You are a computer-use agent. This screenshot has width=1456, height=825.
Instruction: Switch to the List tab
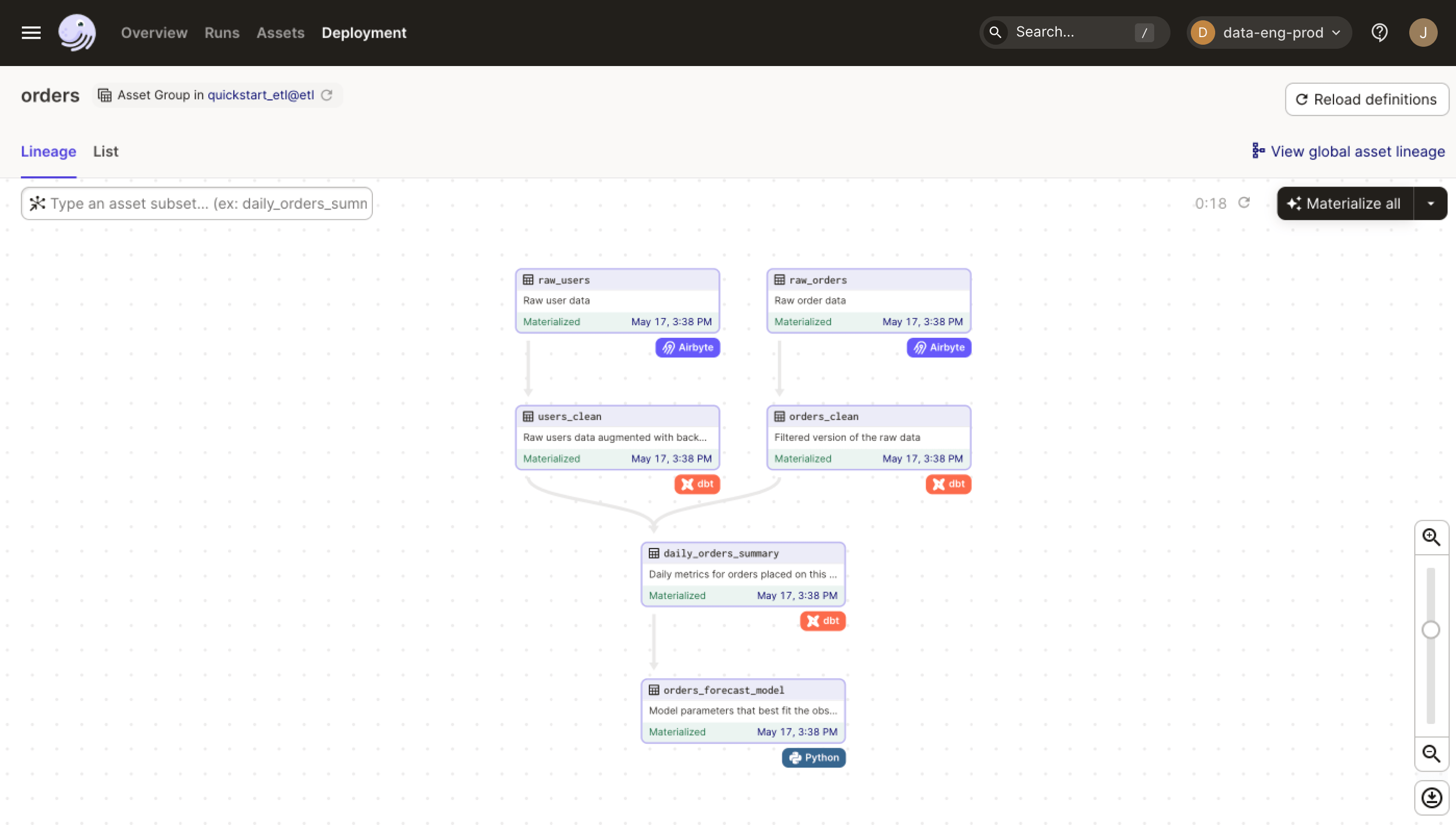[x=105, y=151]
